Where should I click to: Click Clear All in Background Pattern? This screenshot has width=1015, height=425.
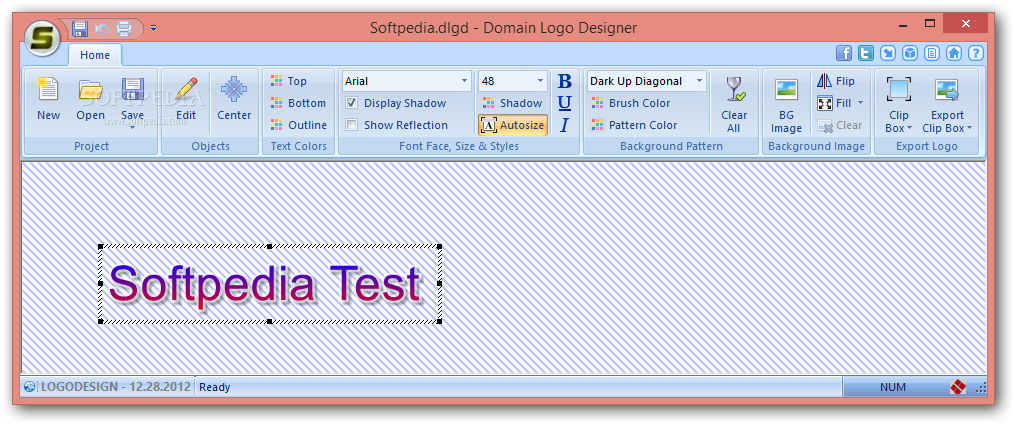coord(734,104)
